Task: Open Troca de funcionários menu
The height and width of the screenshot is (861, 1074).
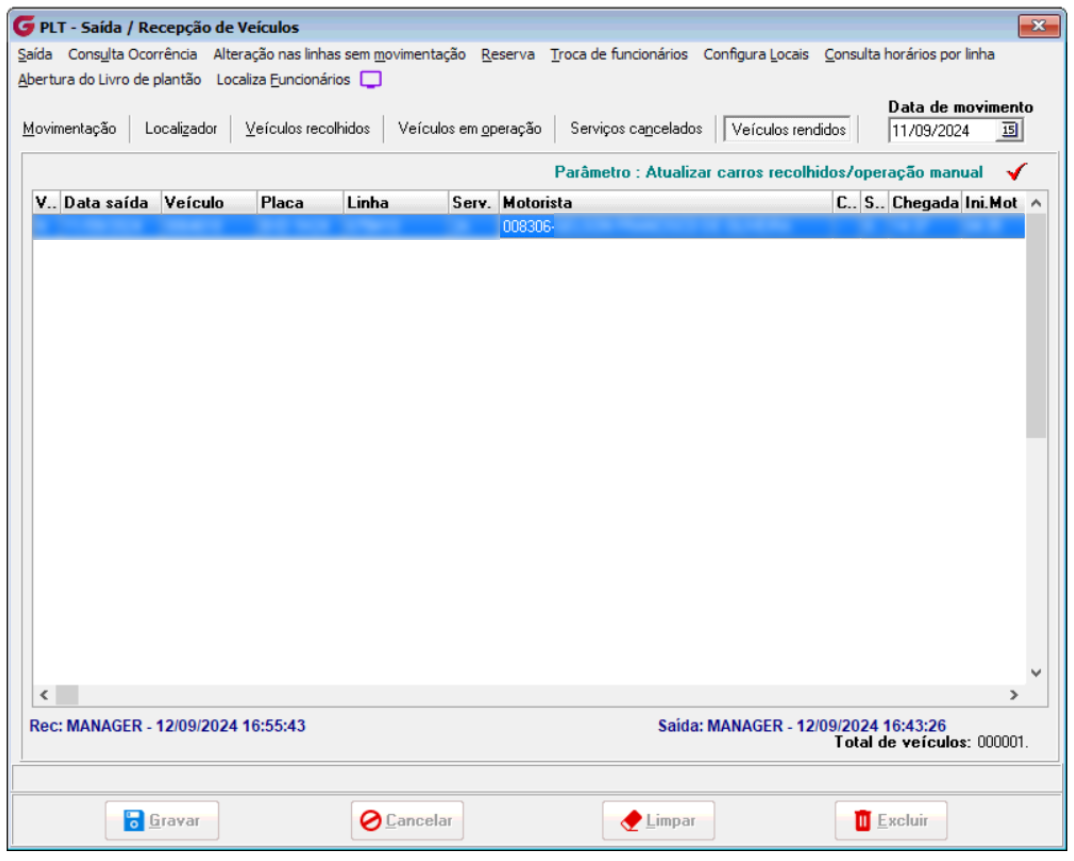Action: click(x=619, y=54)
